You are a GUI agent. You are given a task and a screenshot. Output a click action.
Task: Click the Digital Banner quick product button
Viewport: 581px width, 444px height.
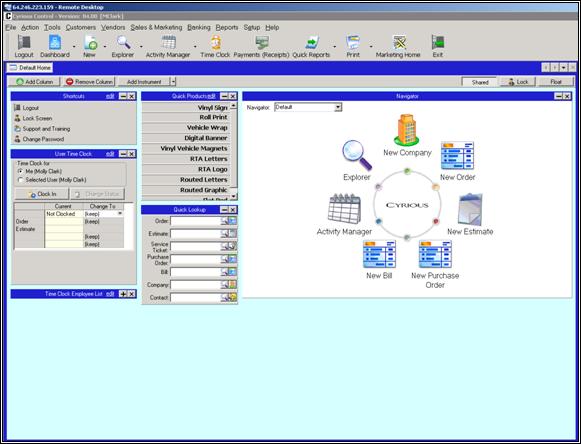point(186,138)
